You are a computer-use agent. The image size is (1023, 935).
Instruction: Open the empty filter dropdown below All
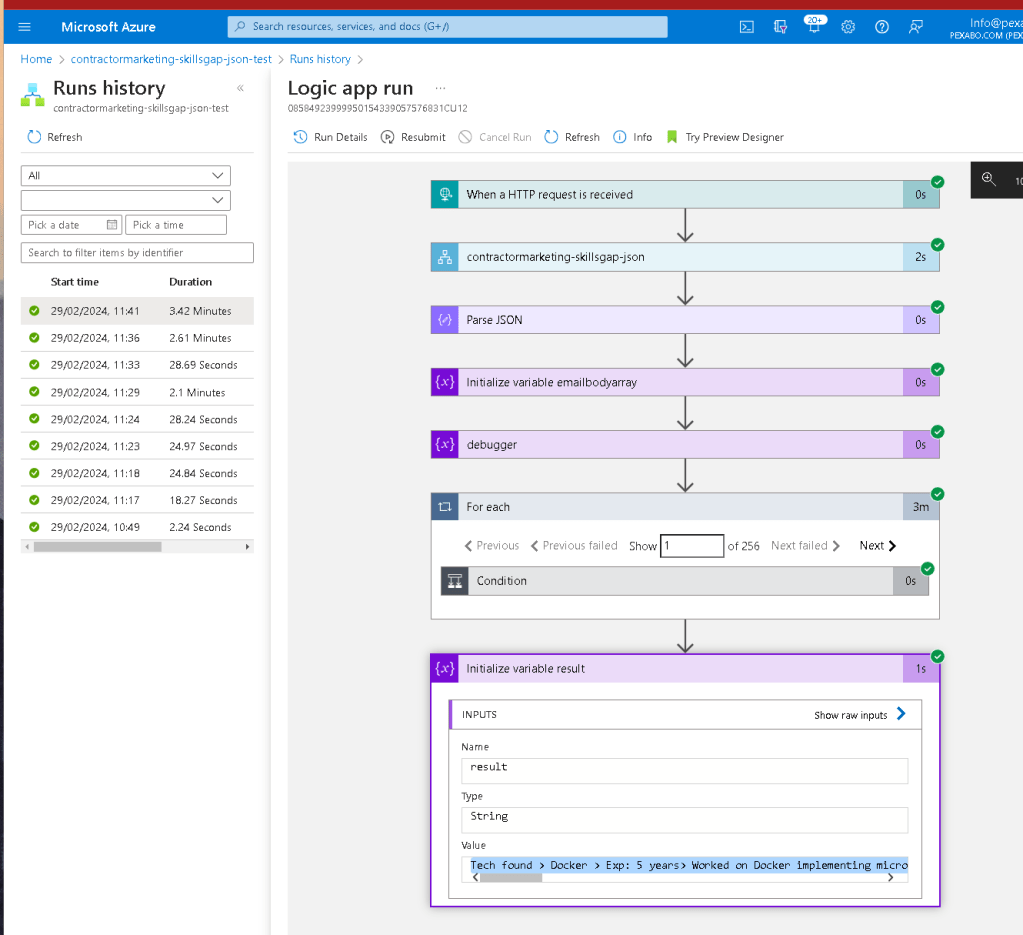126,200
